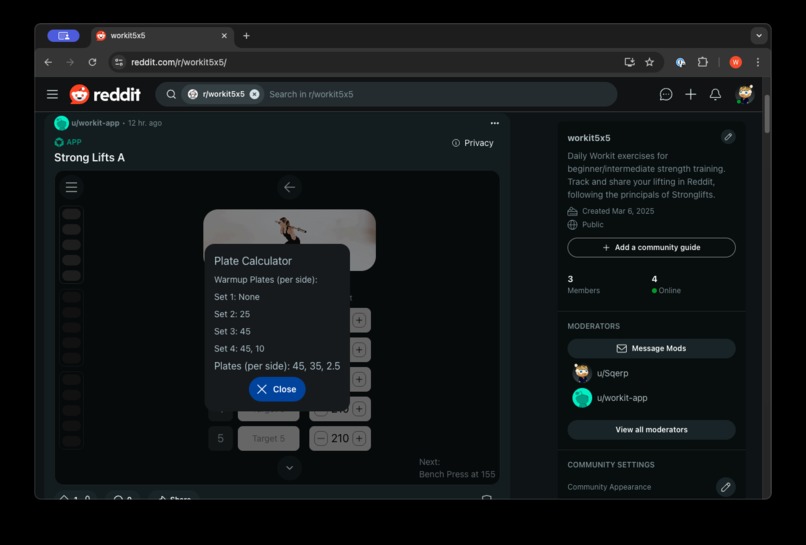Viewport: 806px width, 545px height.
Task: Edit workit5x5 community description pencil
Action: pyautogui.click(x=728, y=137)
